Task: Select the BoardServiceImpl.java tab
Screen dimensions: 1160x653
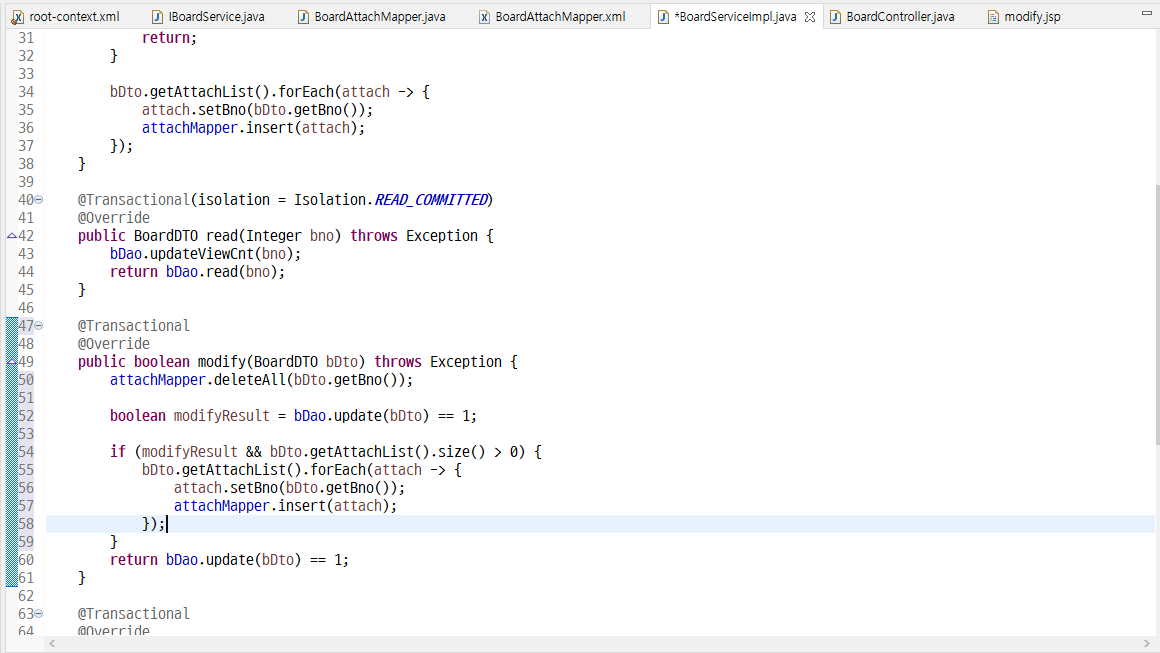Action: pos(735,16)
